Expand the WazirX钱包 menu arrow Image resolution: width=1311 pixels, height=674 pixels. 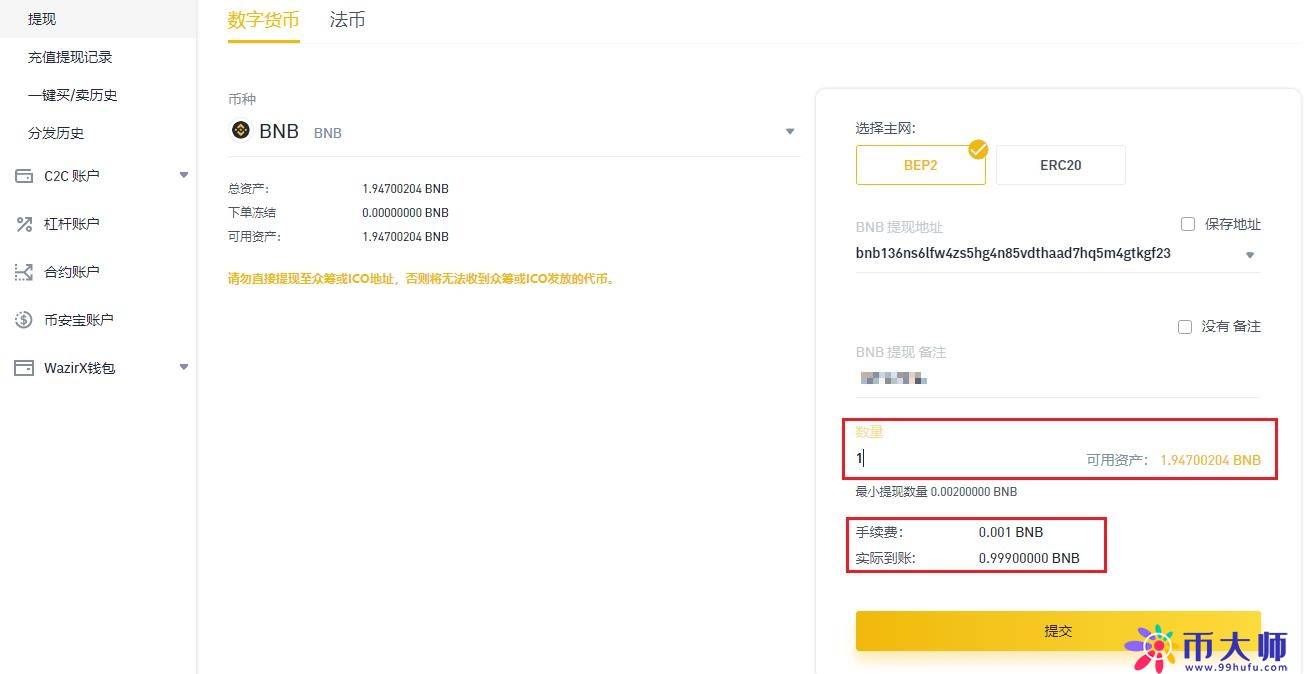184,367
